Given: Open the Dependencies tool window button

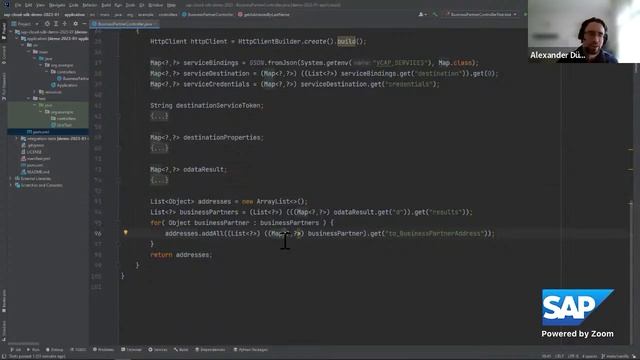Looking at the screenshot, I should 210,350.
